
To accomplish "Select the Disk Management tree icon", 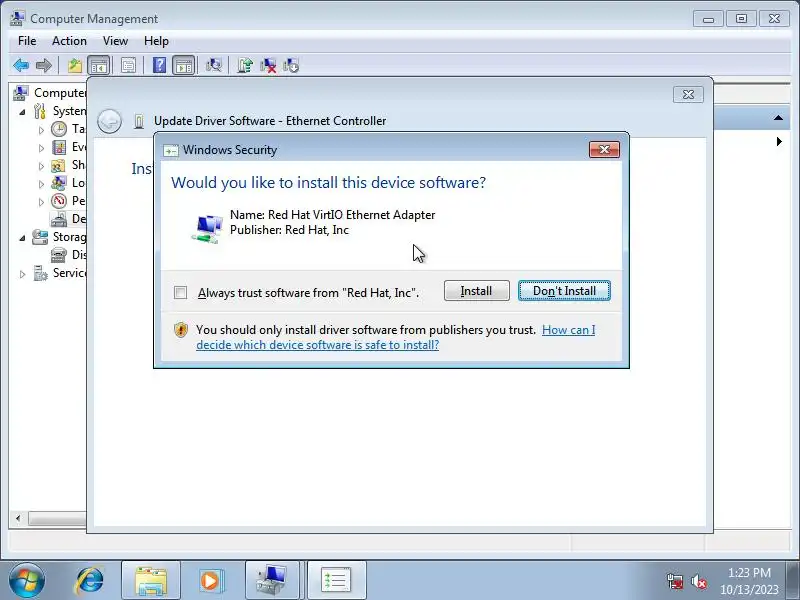I will pyautogui.click(x=59, y=255).
